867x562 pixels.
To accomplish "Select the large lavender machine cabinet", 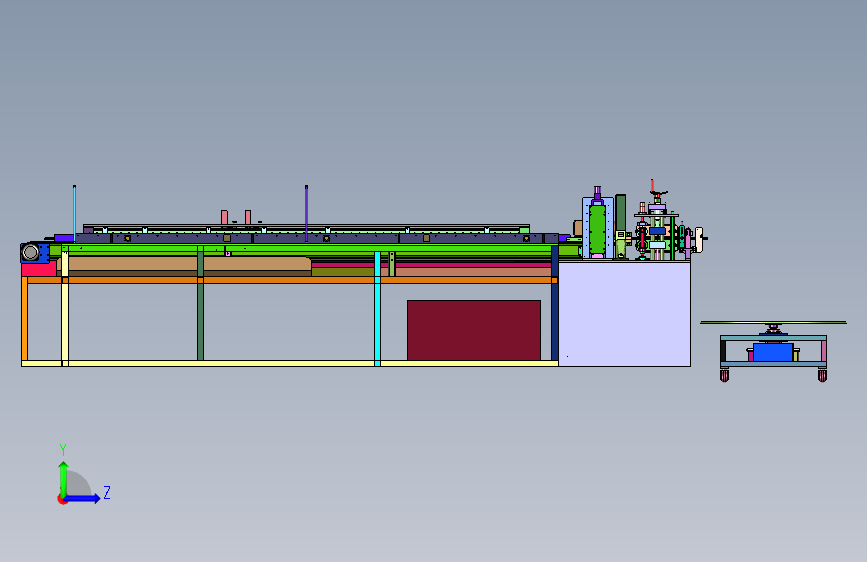I will coord(624,314).
